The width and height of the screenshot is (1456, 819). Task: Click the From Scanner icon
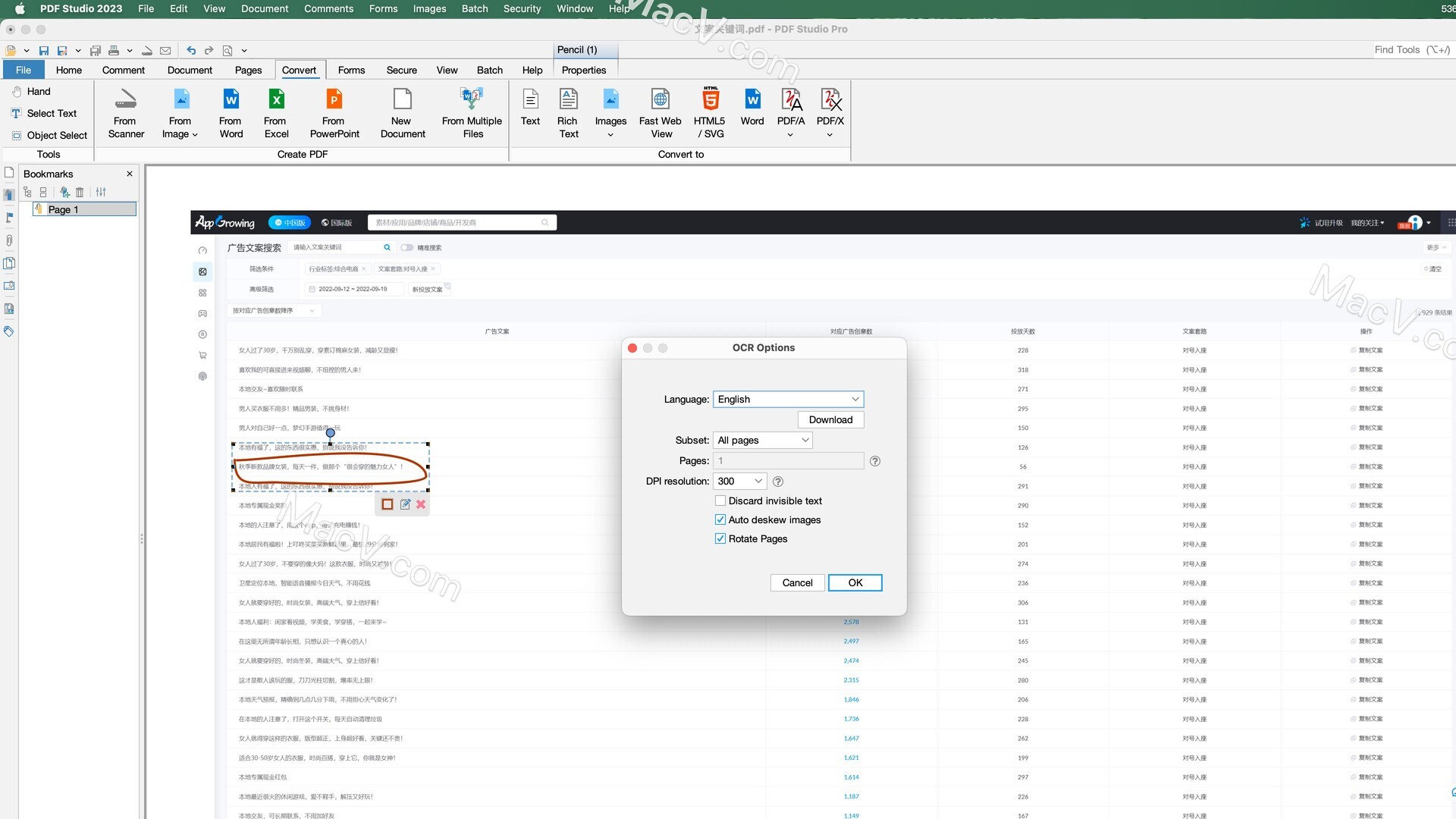(x=126, y=114)
